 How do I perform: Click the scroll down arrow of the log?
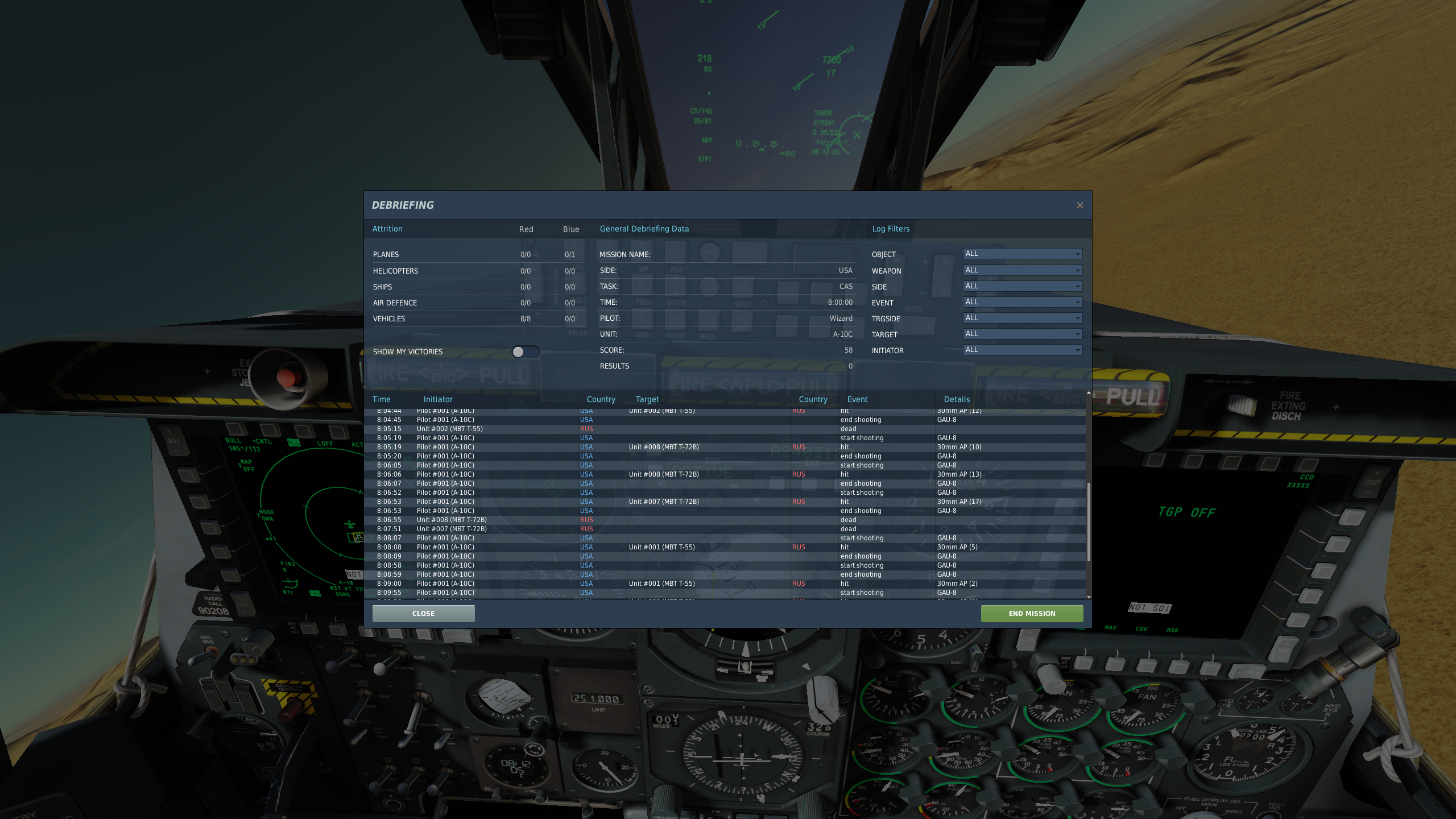tap(1089, 597)
